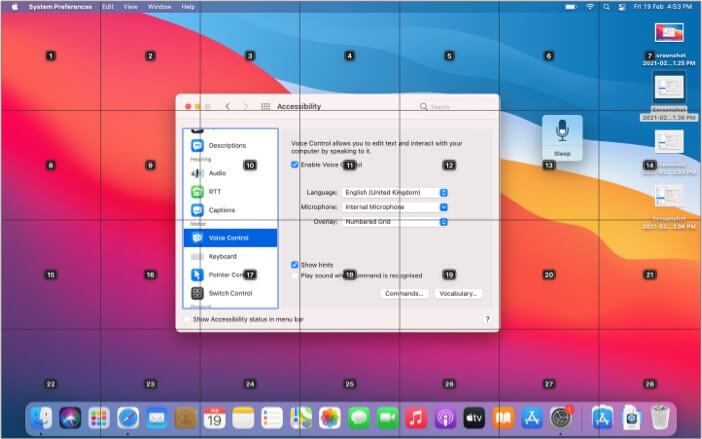Click the question mark help button

click(x=488, y=319)
